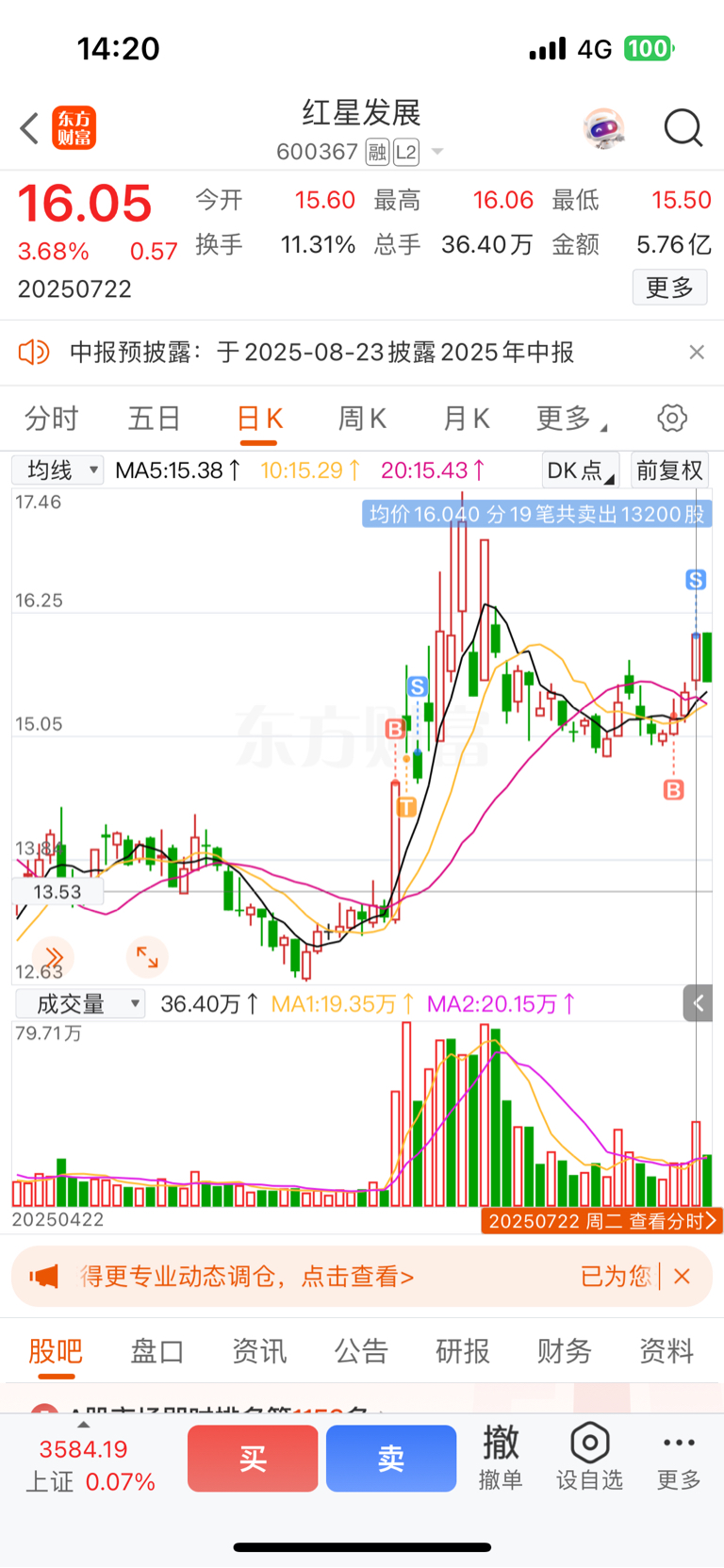Open the 资讯 section tab

coord(259,1351)
